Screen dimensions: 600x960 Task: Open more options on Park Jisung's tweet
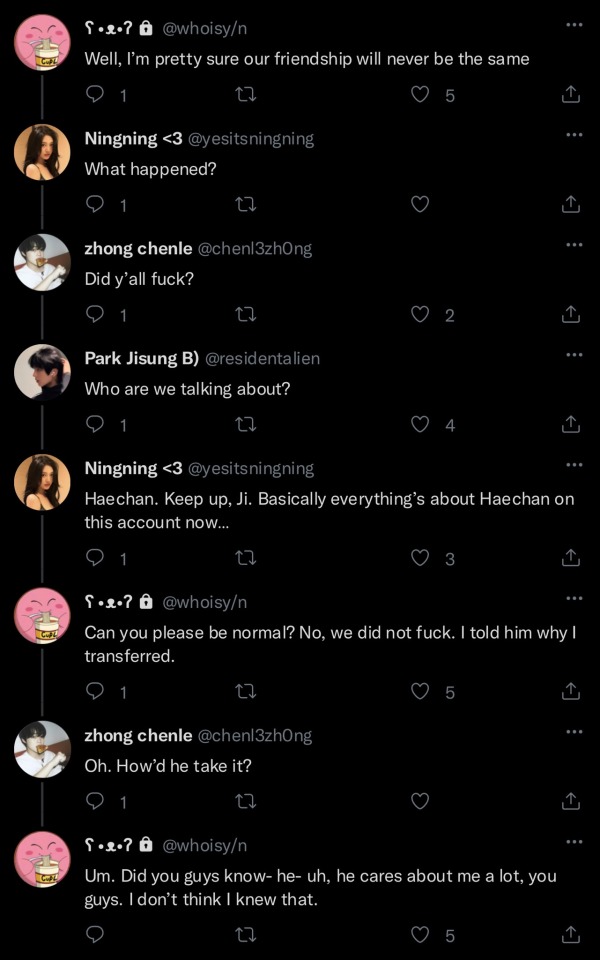tap(573, 354)
